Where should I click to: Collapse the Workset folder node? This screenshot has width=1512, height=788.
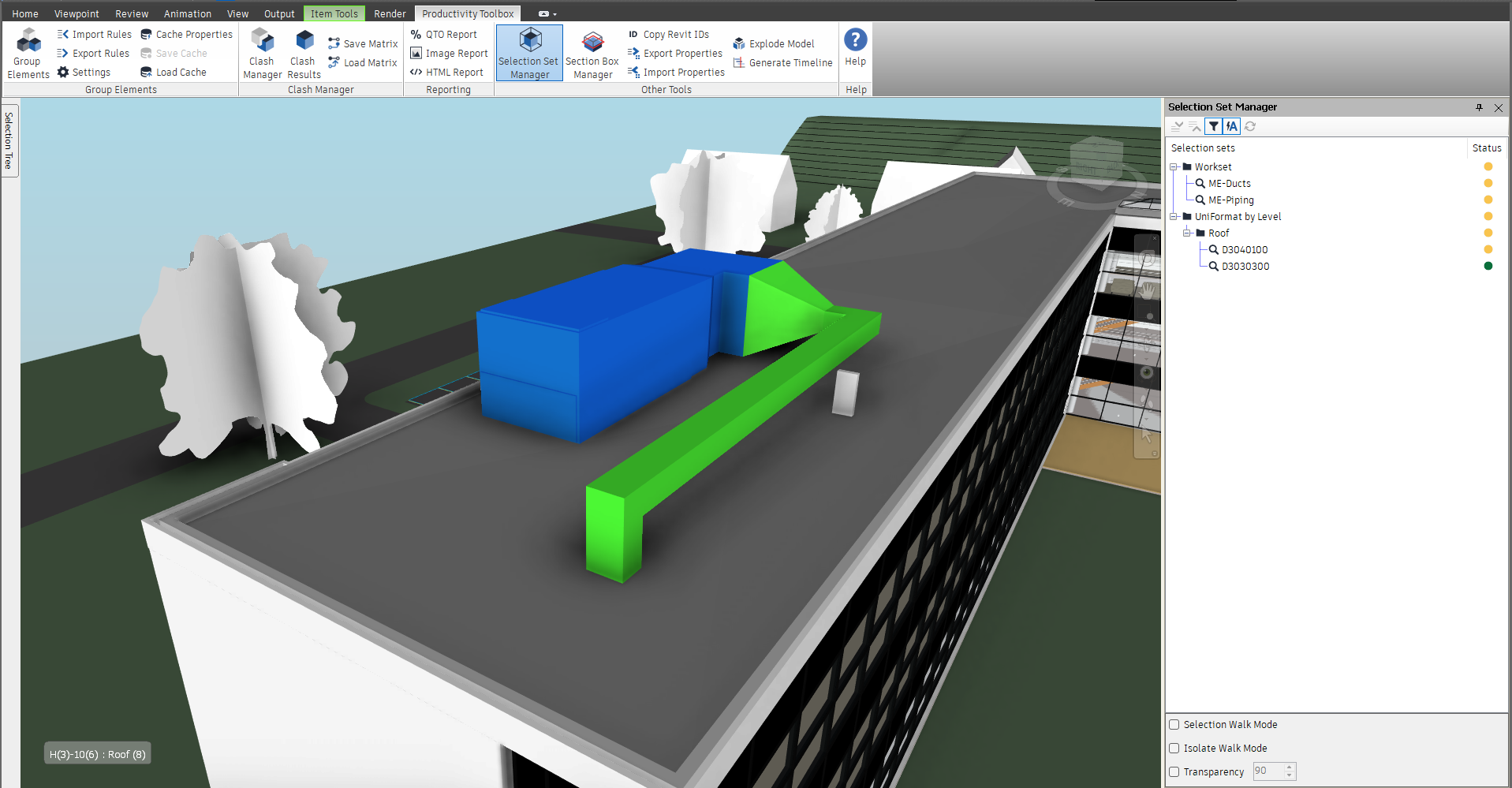click(x=1174, y=167)
